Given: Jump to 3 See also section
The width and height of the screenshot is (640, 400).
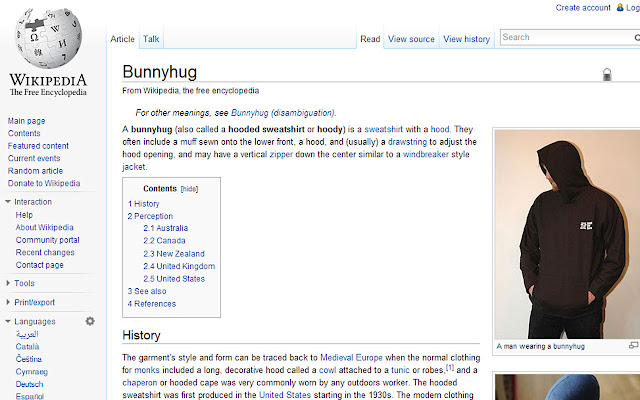Looking at the screenshot, I should tap(147, 291).
